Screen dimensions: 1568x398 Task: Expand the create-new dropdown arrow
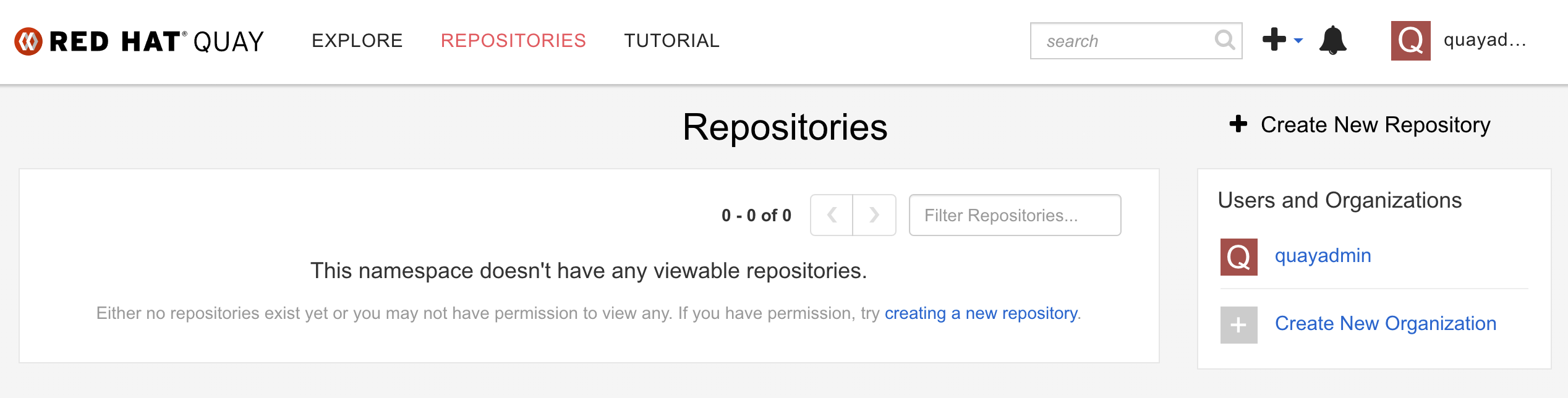(x=1298, y=41)
